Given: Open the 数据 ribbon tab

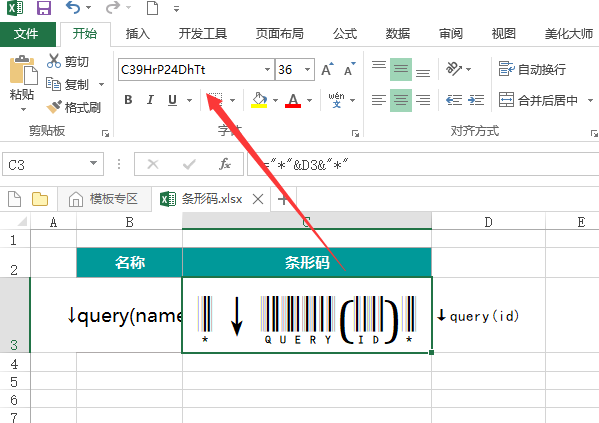Looking at the screenshot, I should tap(398, 34).
